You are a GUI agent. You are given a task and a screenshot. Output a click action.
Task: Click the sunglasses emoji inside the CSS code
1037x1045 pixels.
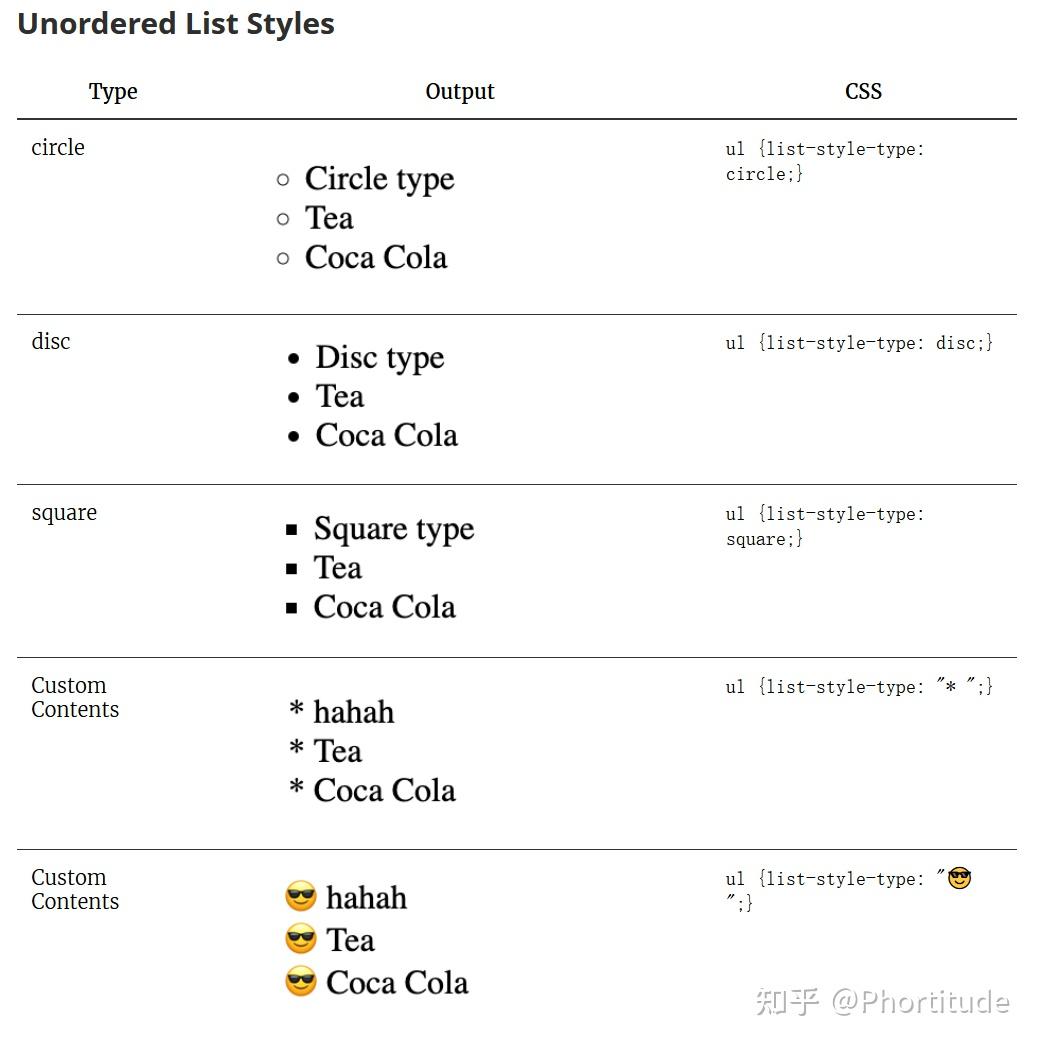959,878
